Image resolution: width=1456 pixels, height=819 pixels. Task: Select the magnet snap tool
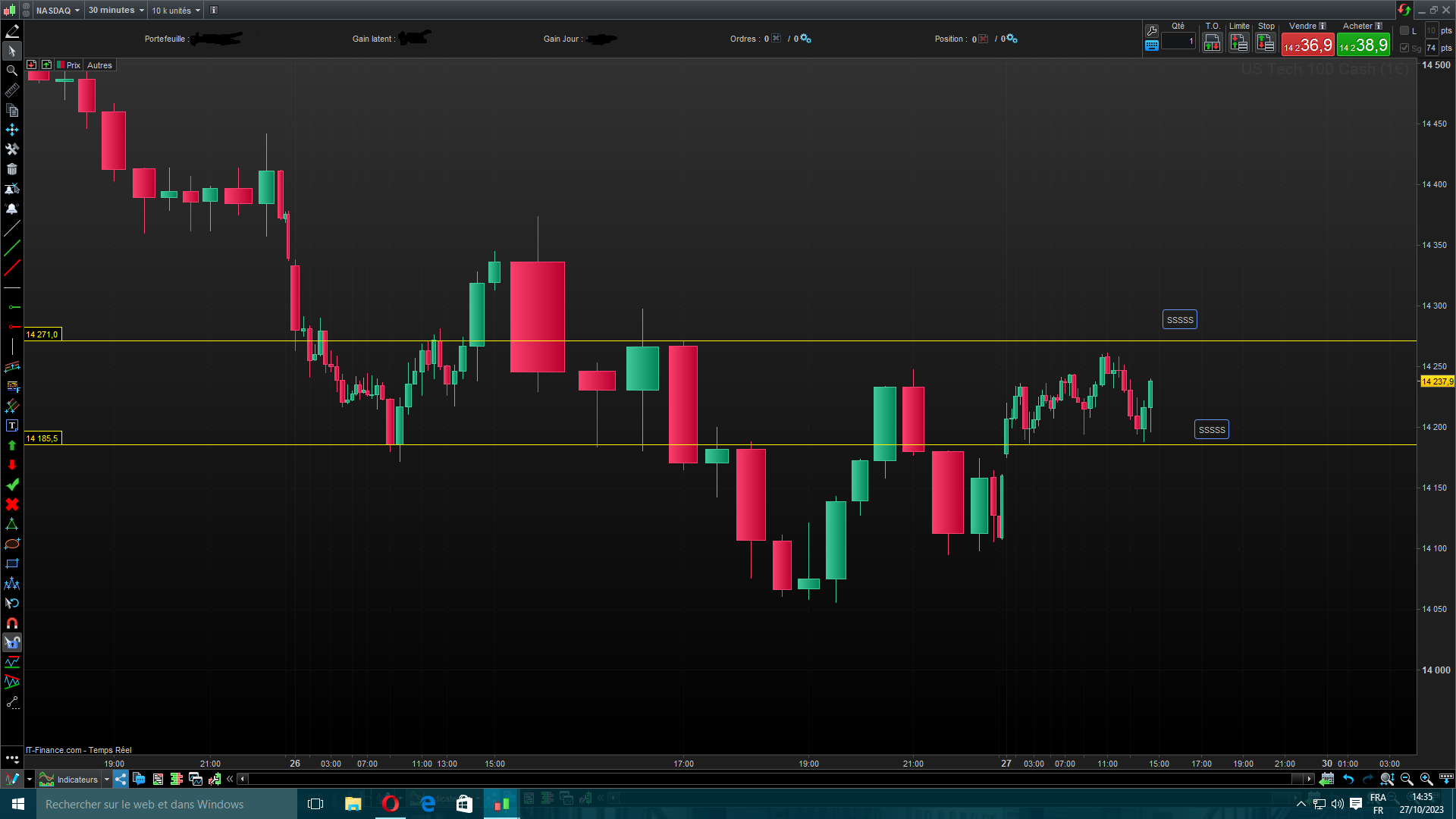click(x=12, y=623)
